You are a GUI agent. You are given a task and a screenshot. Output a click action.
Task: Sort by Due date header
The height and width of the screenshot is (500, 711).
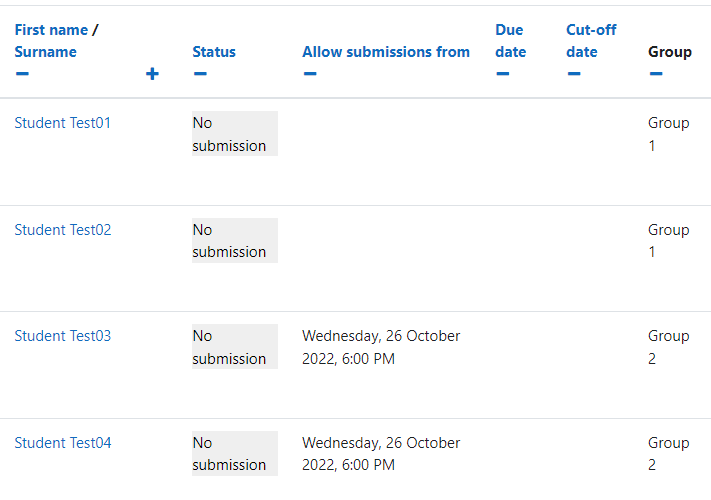click(x=511, y=41)
